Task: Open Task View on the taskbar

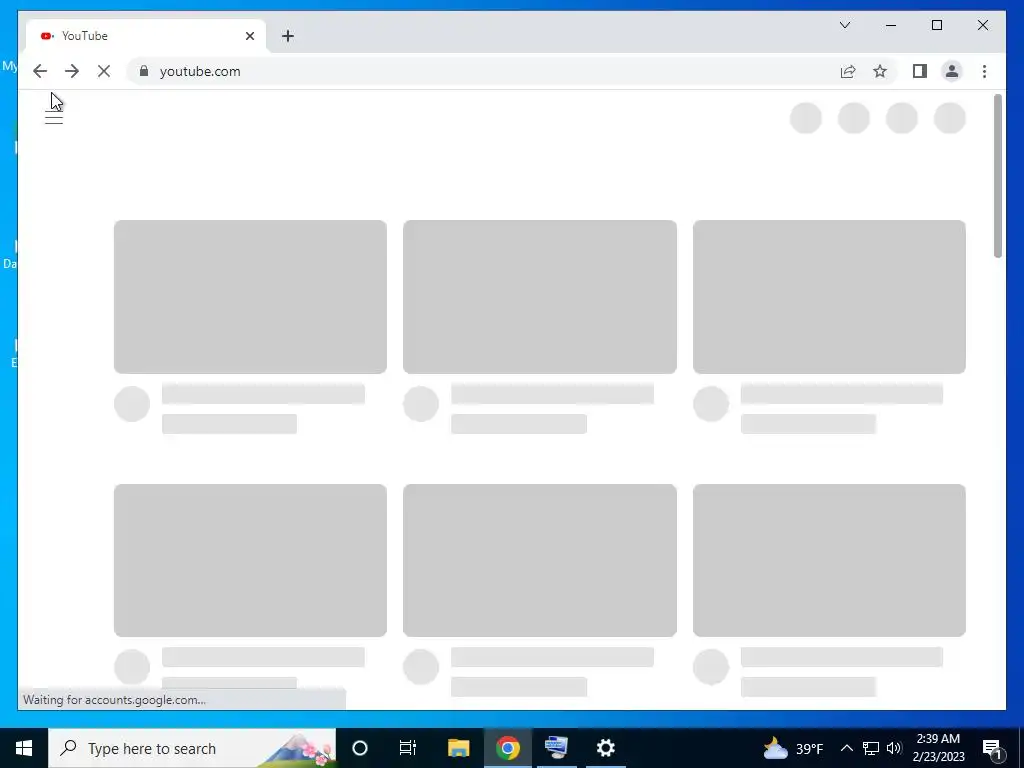Action: [408, 748]
